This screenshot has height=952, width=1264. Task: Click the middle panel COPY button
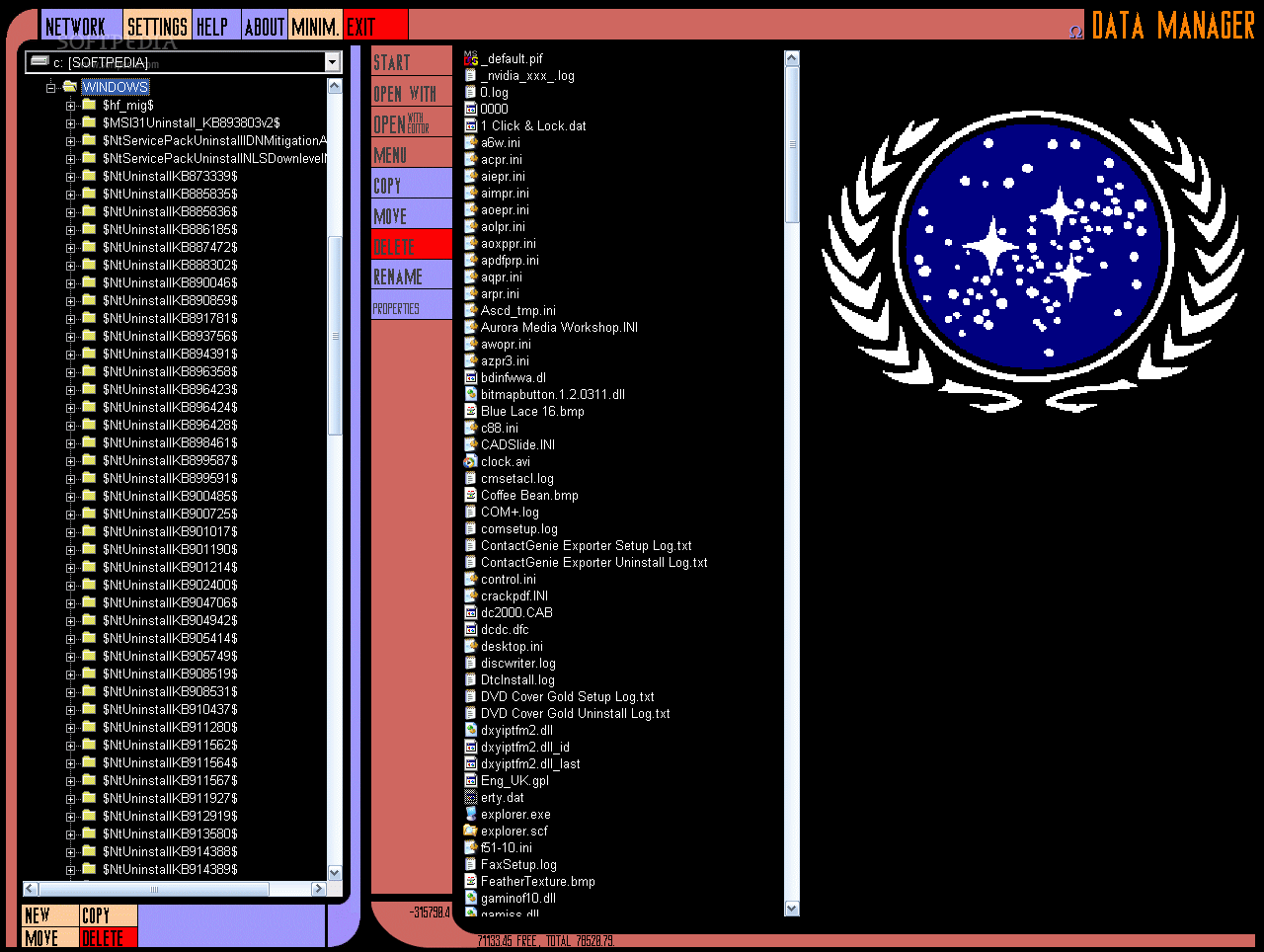[412, 185]
